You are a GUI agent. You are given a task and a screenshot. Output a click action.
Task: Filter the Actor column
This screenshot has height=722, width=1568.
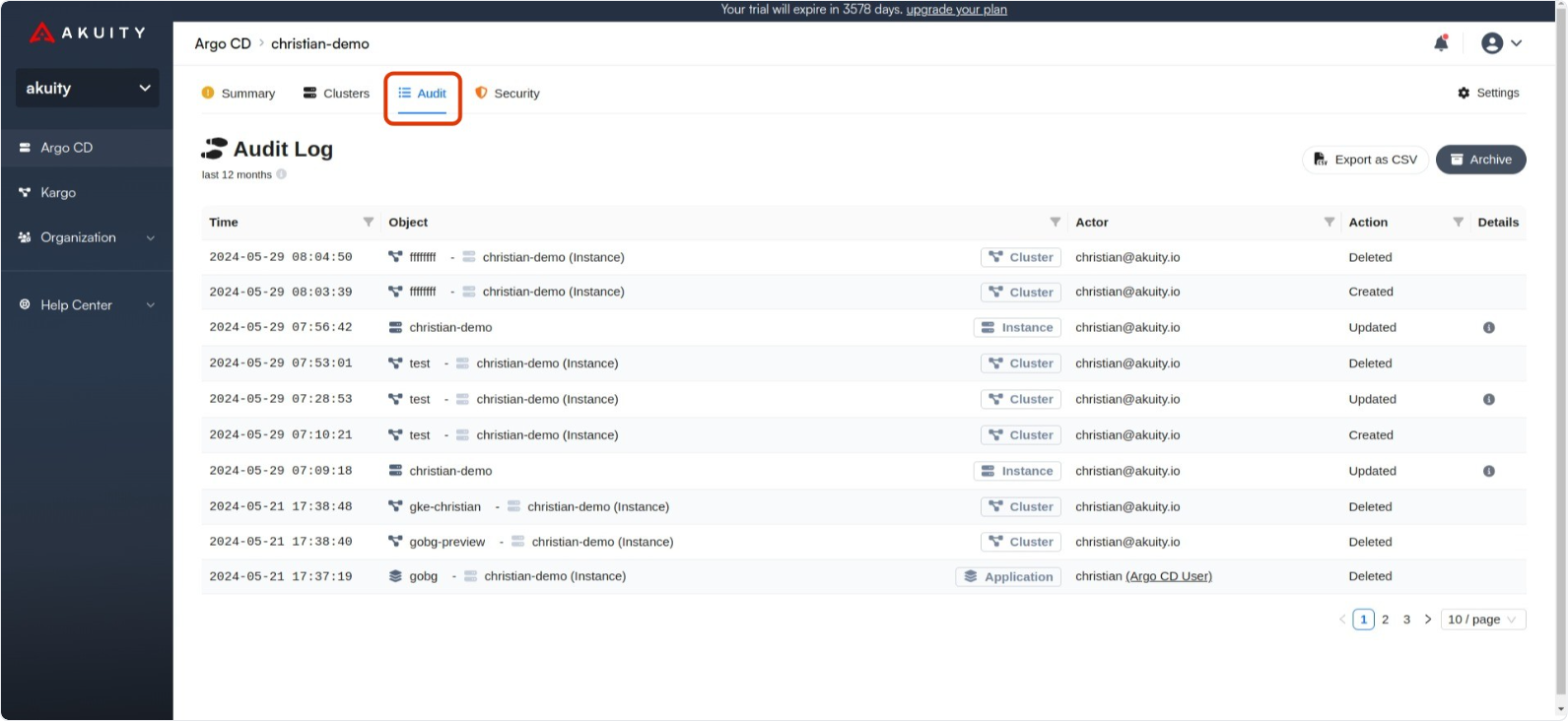coord(1329,223)
